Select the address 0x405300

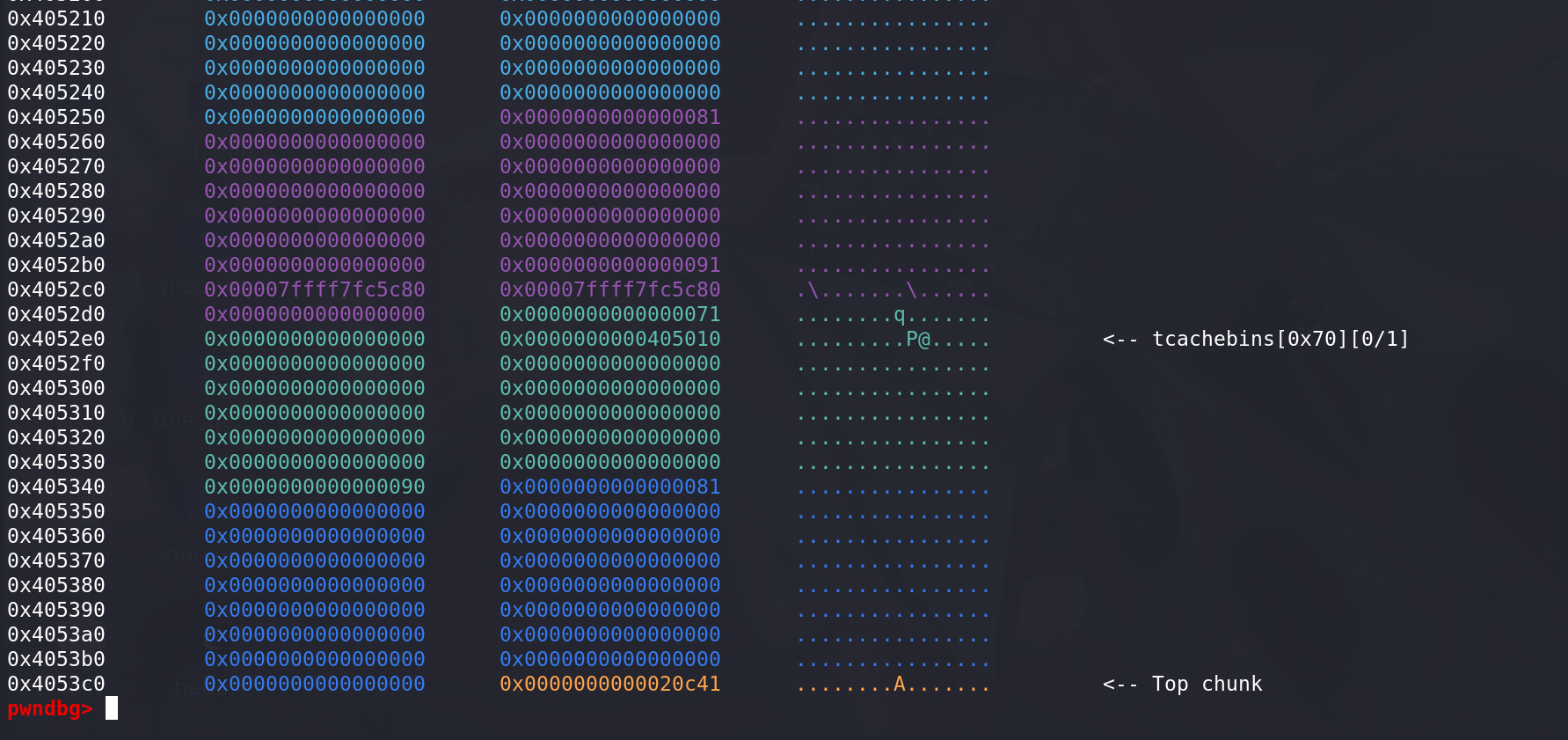[x=56, y=388]
